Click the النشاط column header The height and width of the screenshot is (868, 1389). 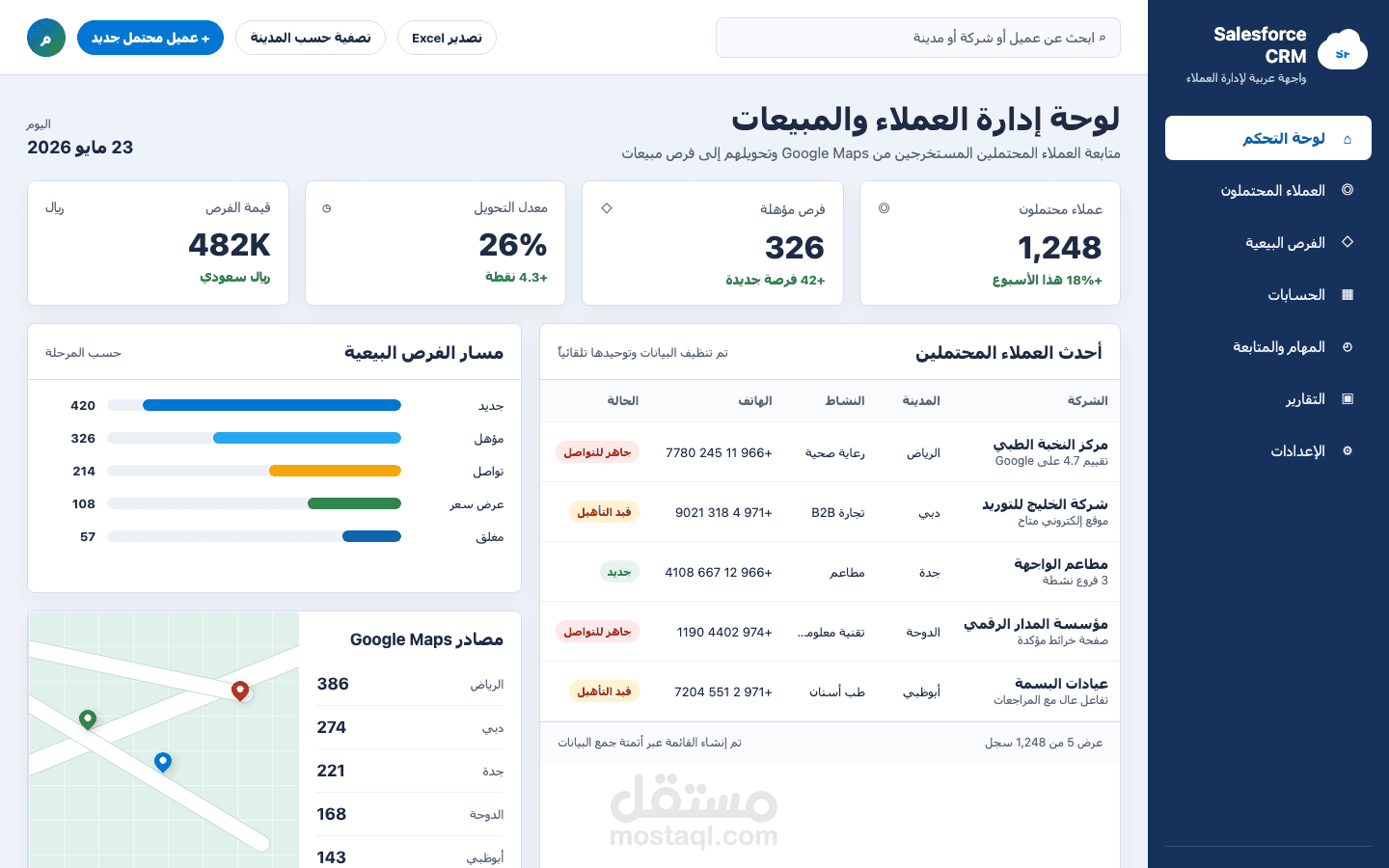pos(845,400)
